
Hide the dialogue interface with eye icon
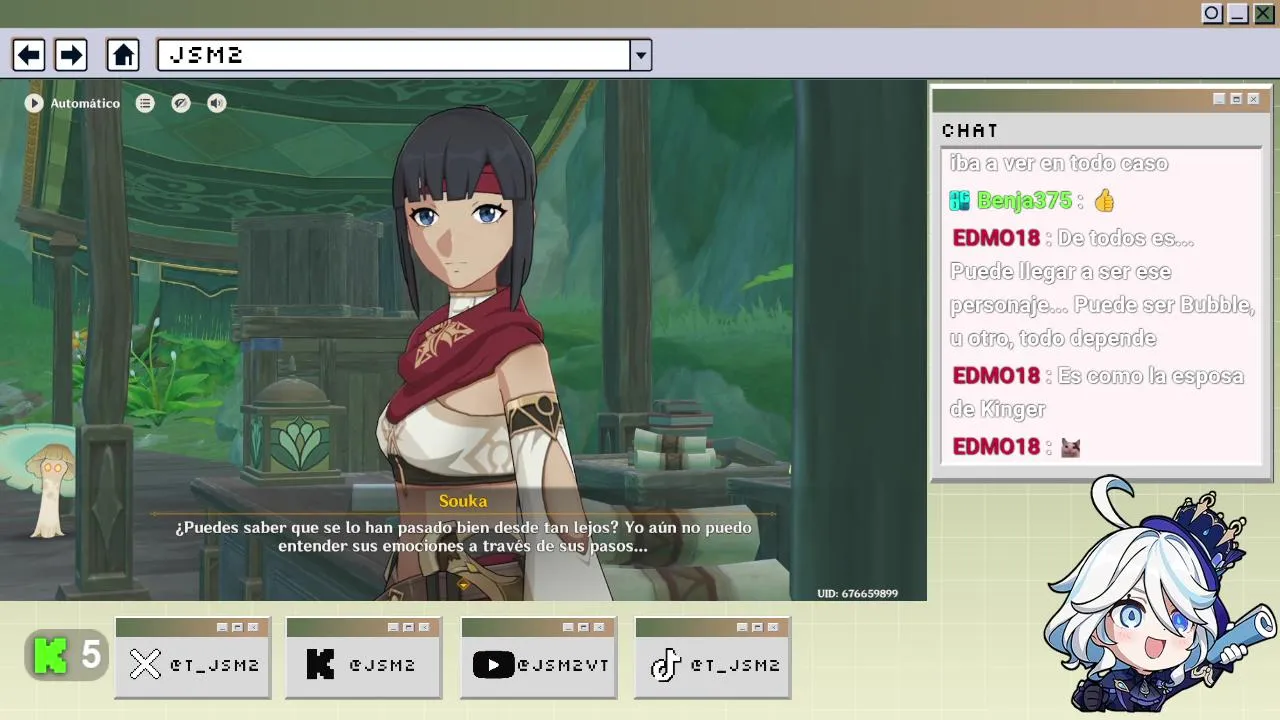181,103
